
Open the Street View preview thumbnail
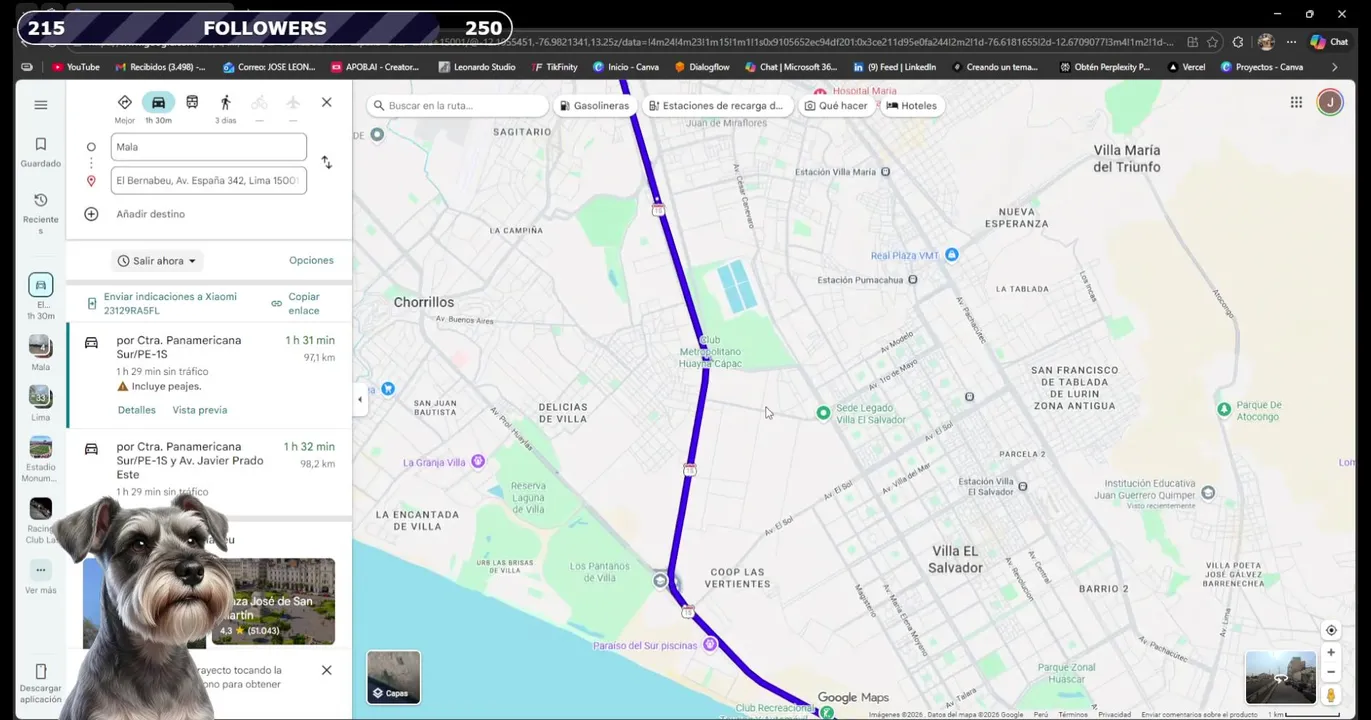coord(1280,677)
